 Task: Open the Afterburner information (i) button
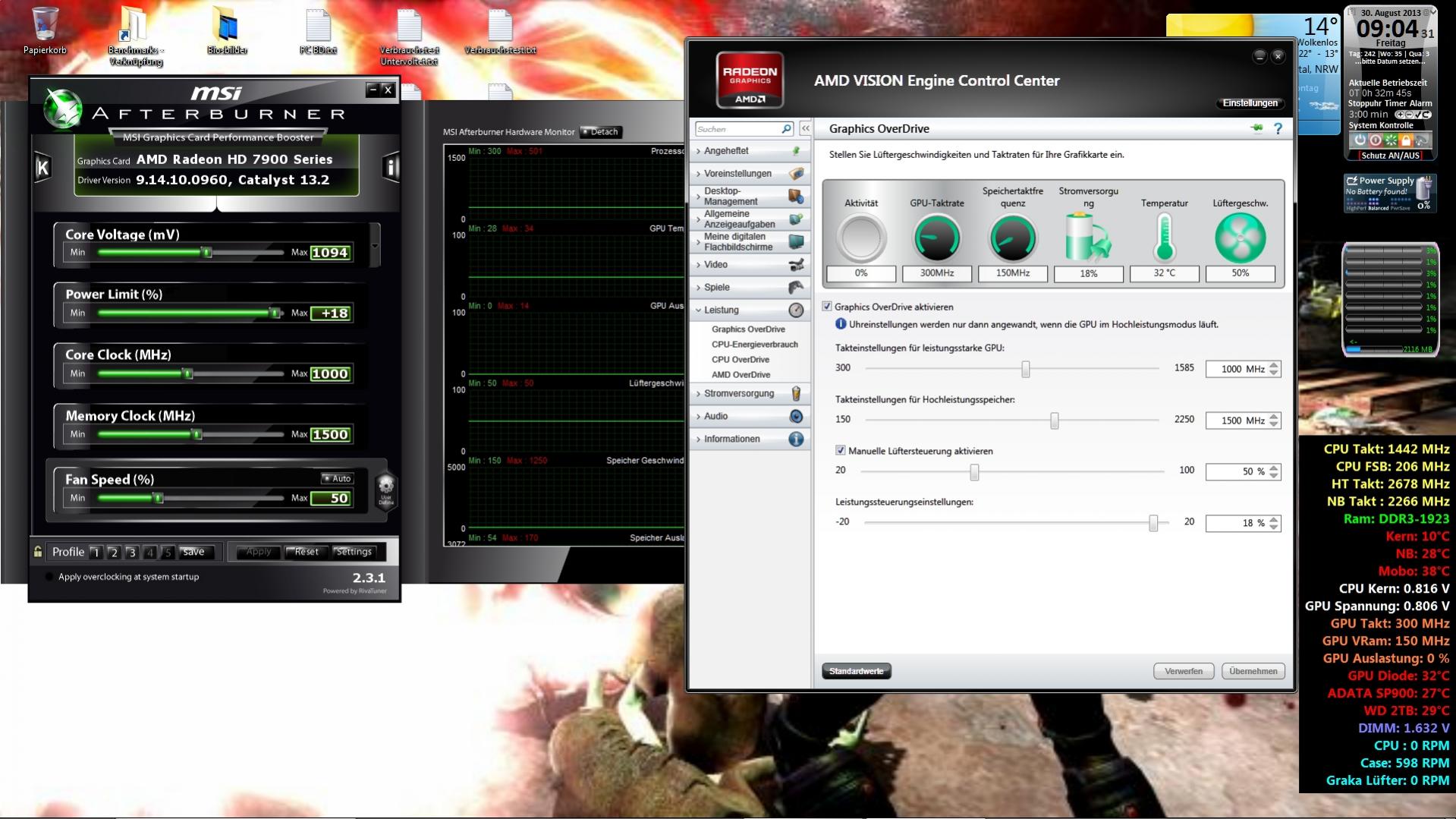pos(392,167)
